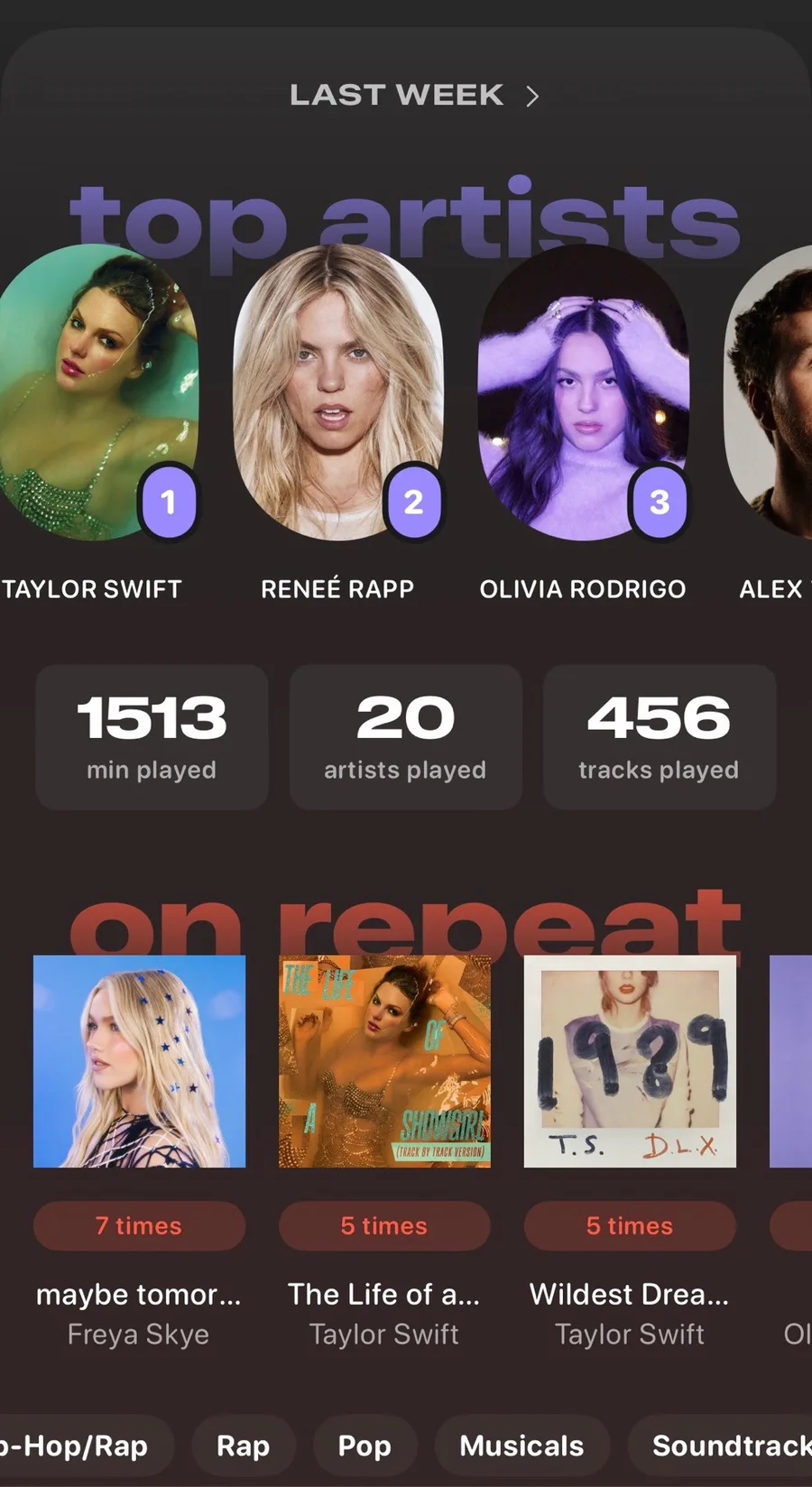
Task: Select the 1513 min played card
Action: (152, 737)
